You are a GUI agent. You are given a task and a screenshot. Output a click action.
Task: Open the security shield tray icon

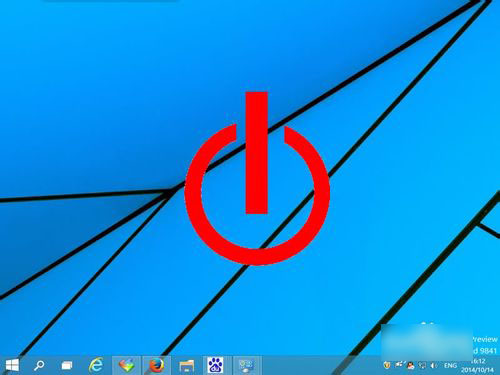pos(387,365)
